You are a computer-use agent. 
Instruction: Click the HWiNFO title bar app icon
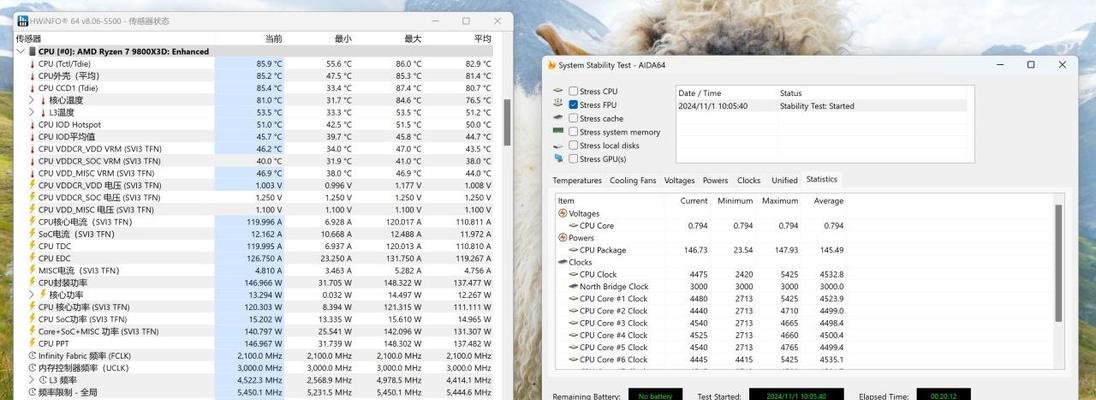click(x=24, y=21)
